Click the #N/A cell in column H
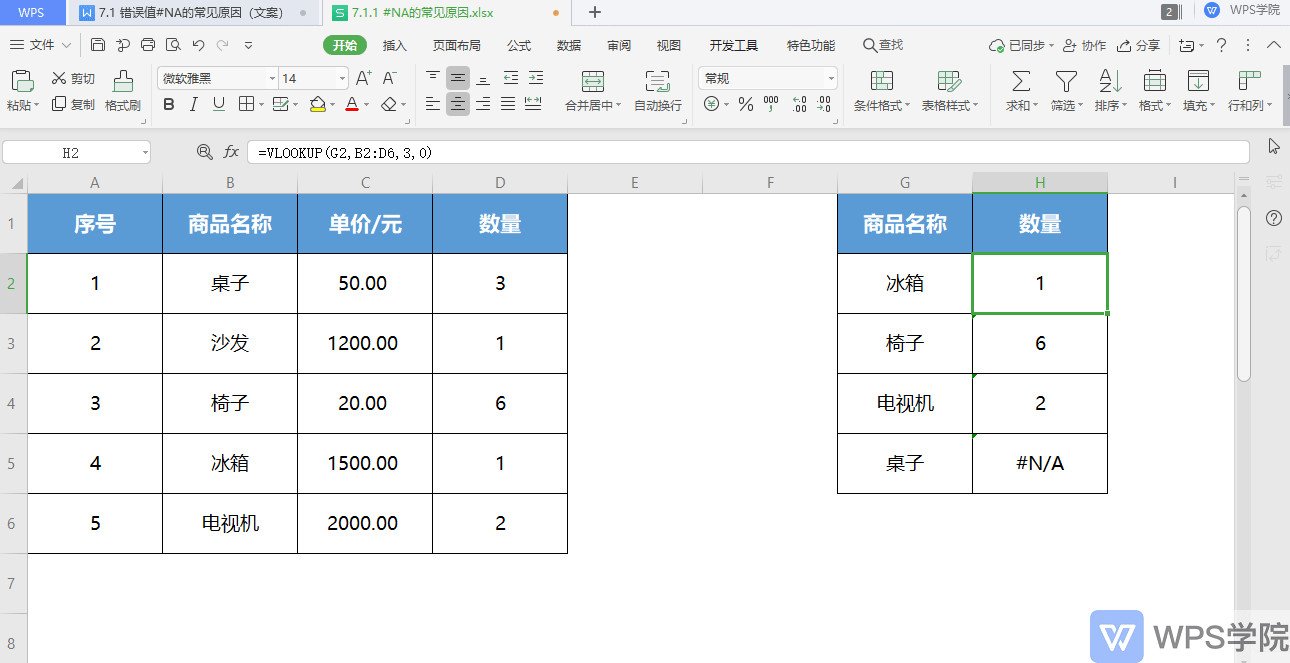 pos(1040,463)
